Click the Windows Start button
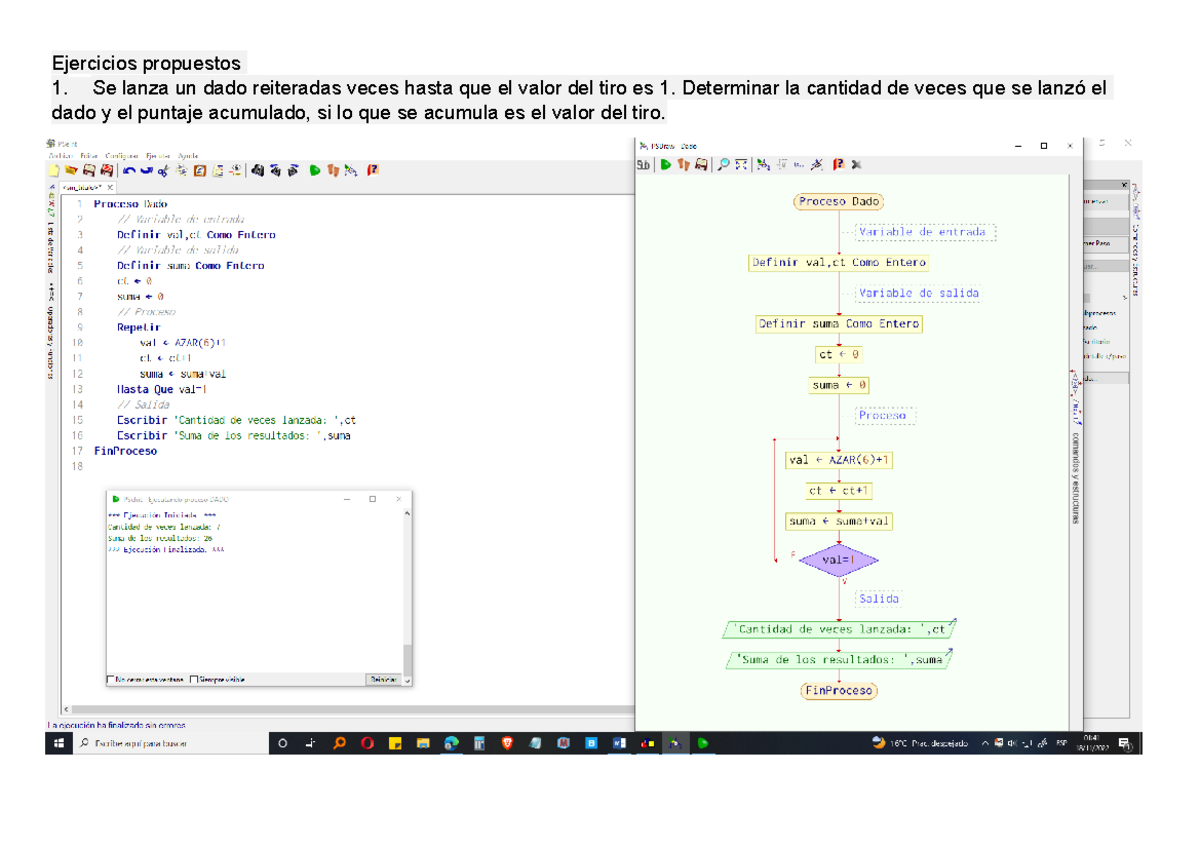This screenshot has height=848, width=1200. pos(59,743)
